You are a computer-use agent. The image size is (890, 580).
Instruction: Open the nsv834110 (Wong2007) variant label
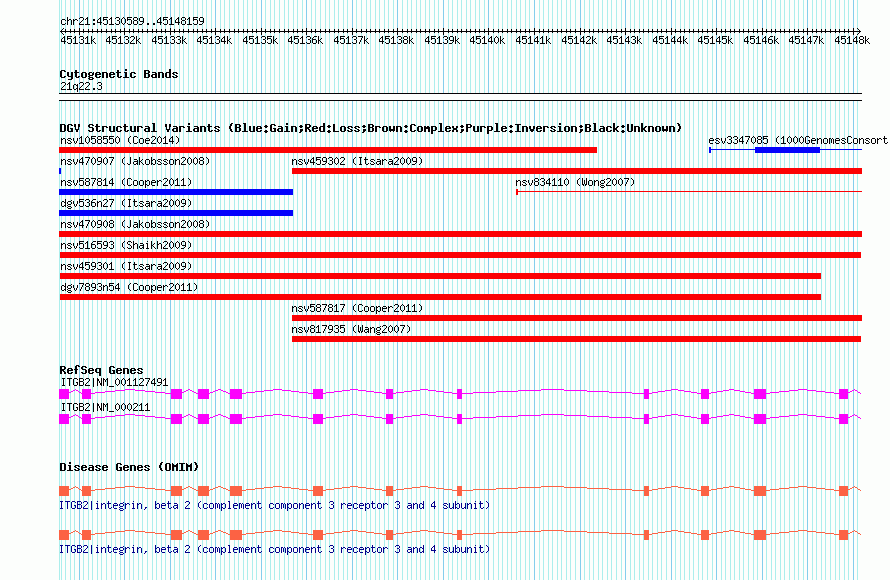[x=575, y=182]
